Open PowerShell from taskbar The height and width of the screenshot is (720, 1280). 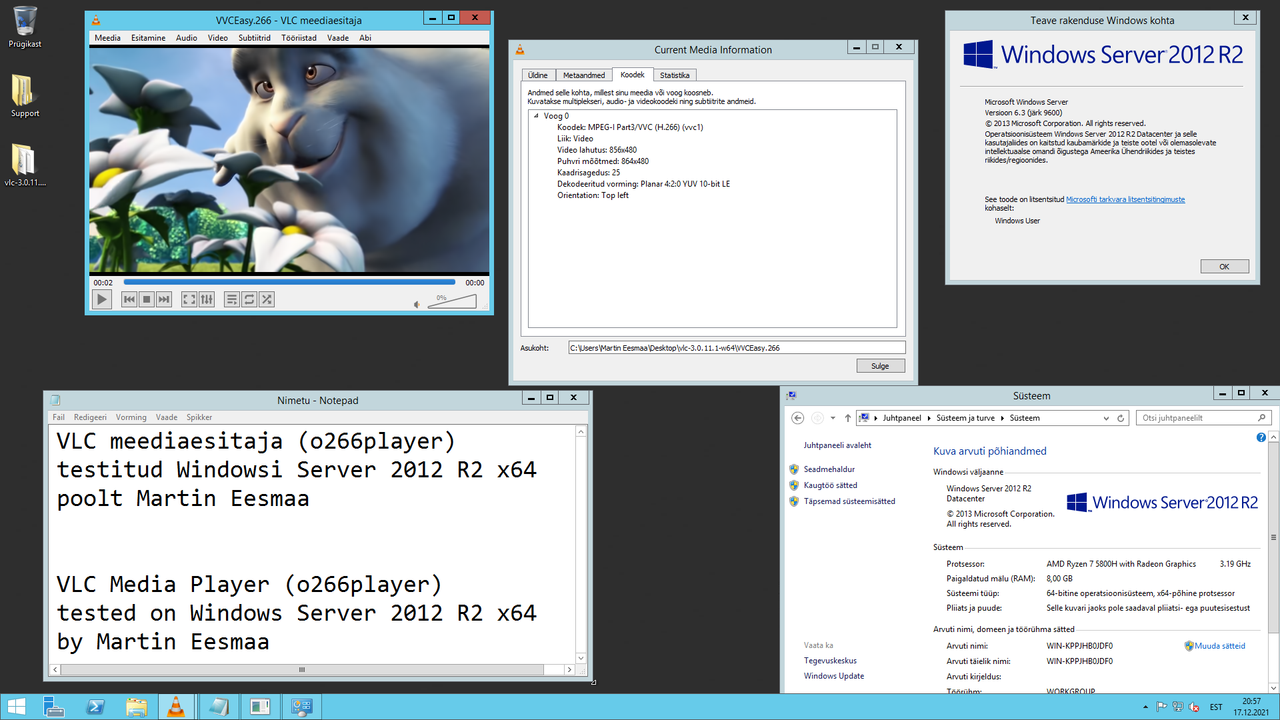96,707
